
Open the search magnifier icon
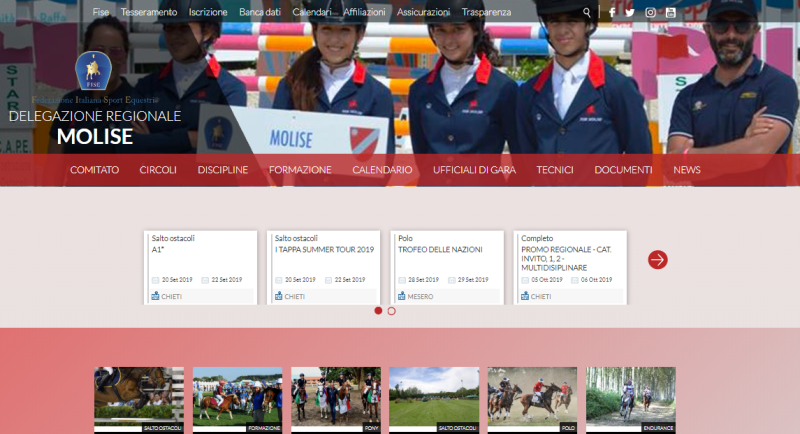tap(587, 13)
